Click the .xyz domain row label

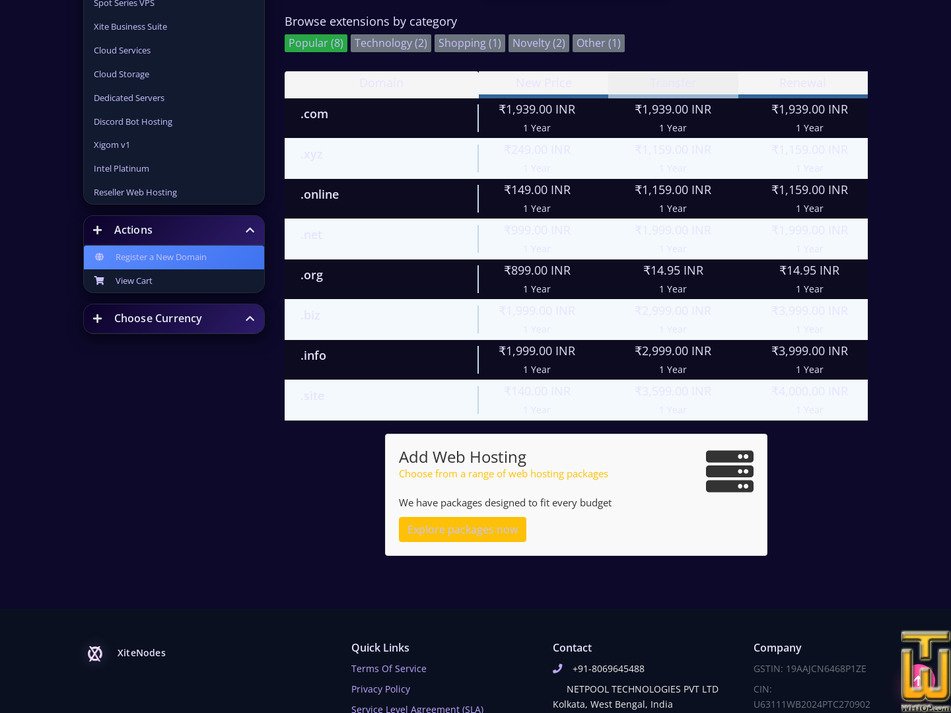click(311, 155)
